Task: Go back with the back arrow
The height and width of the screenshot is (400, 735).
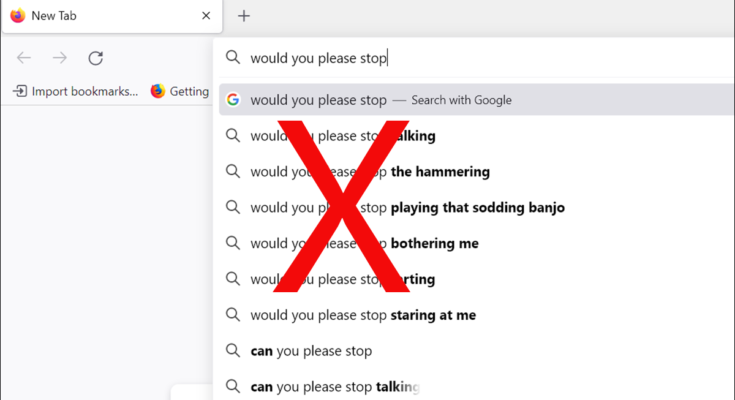Action: point(24,58)
